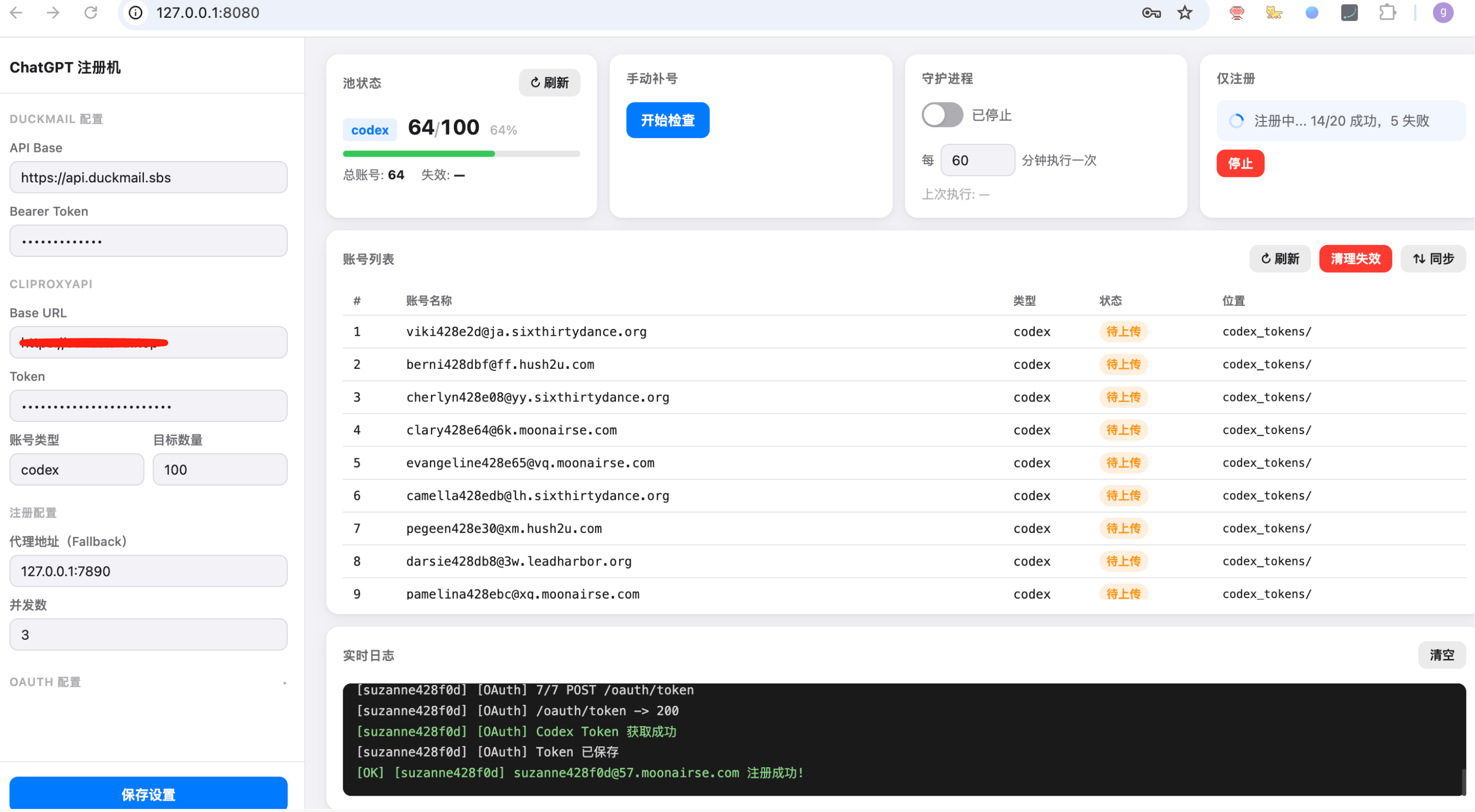Click the 目标数量 field showing 100
The height and width of the screenshot is (812, 1475).
pos(220,470)
